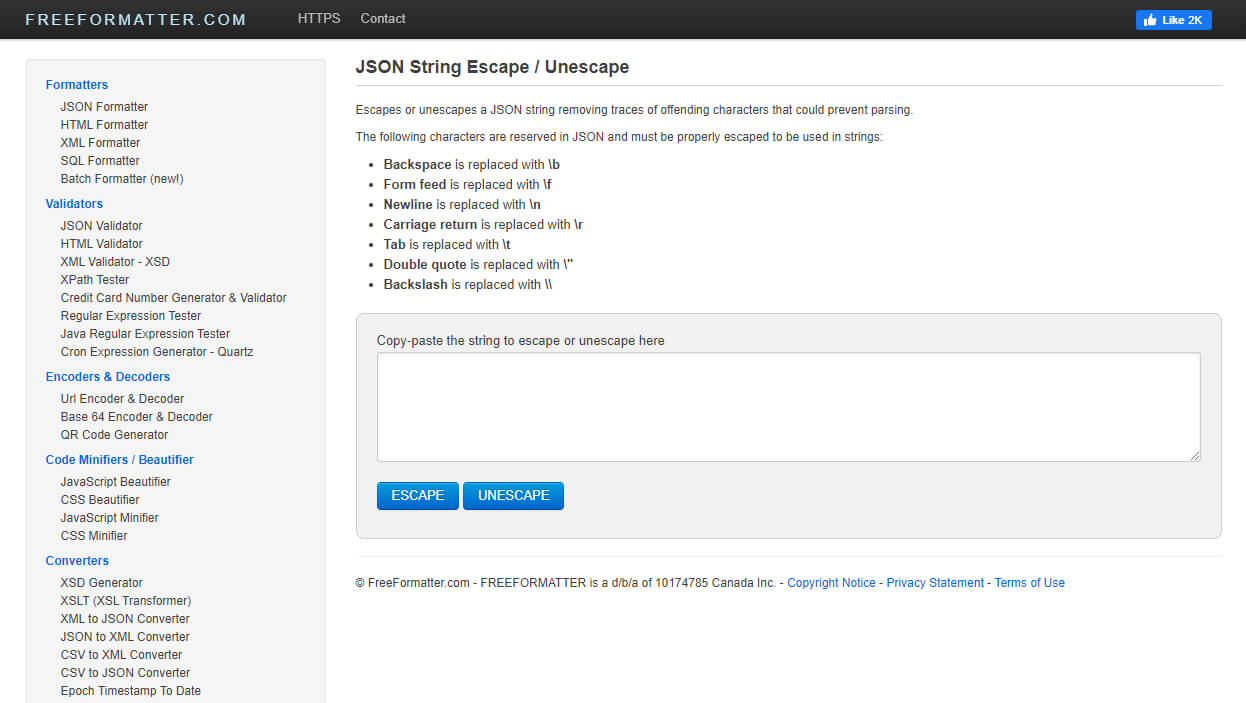Click the 'Form feed is replaced with \f' line
Viewport: 1246px width, 703px height.
(467, 185)
